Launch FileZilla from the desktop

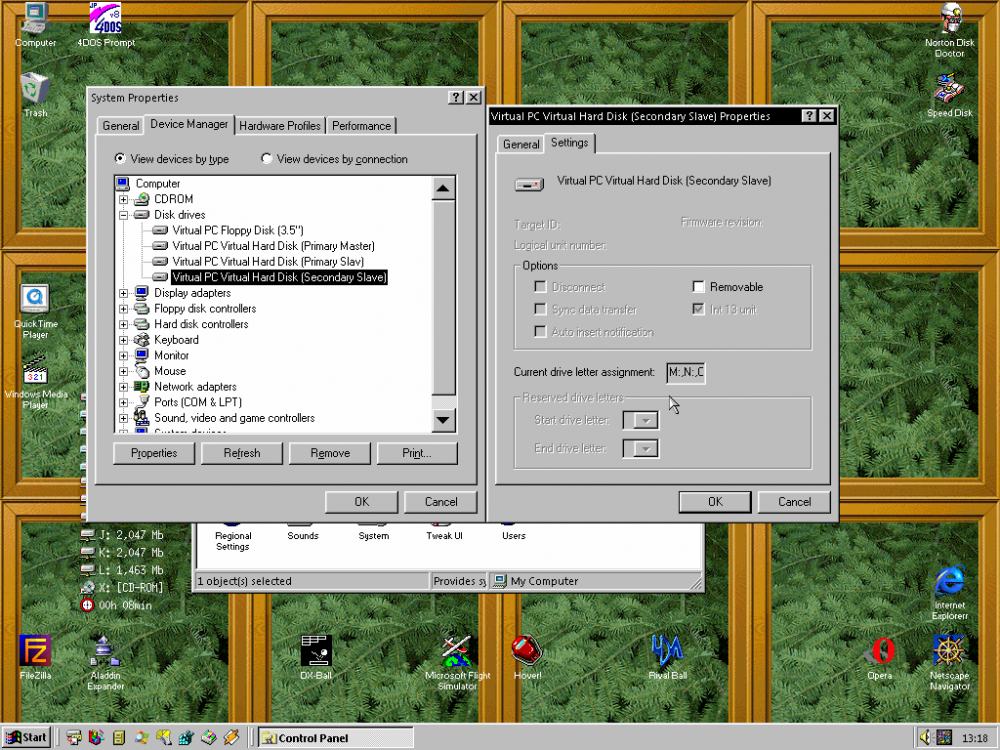(x=34, y=651)
